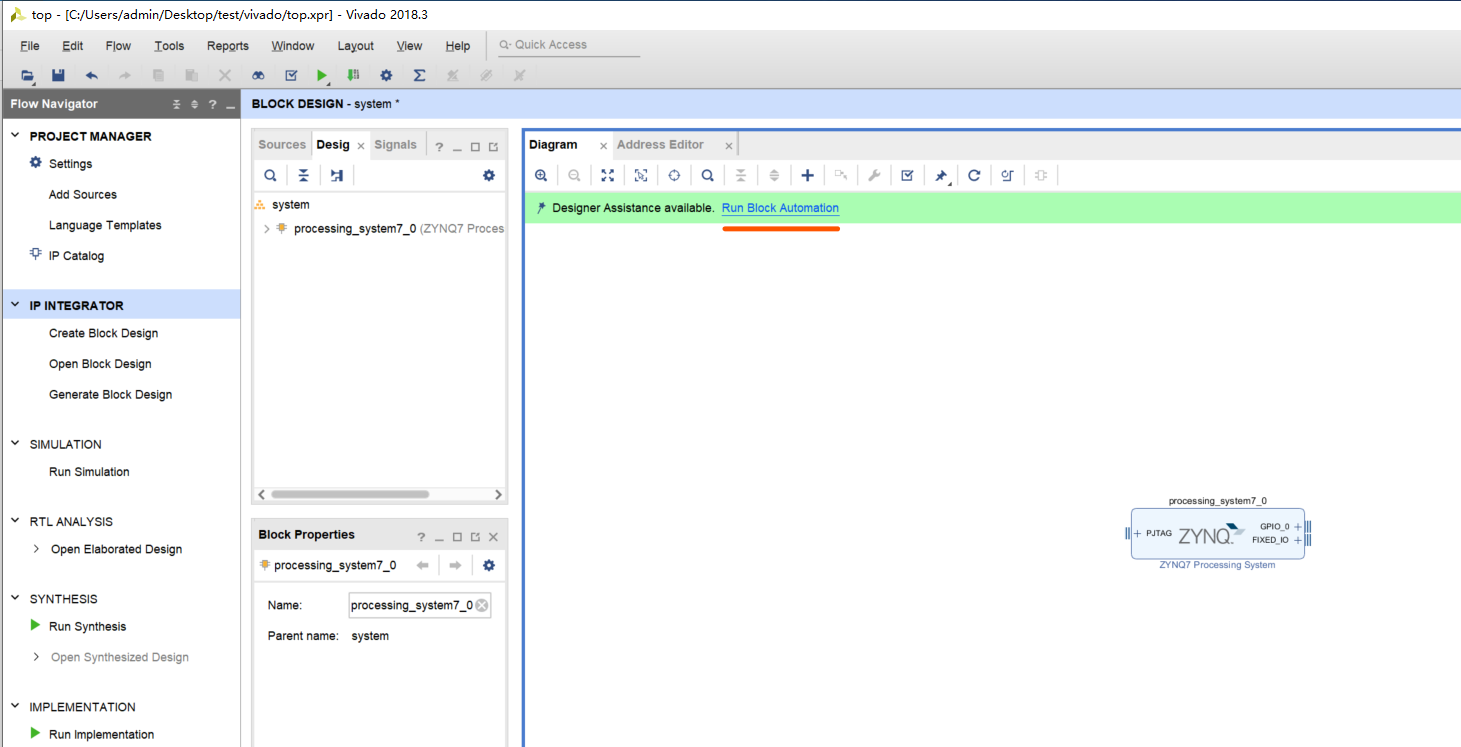Image resolution: width=1461 pixels, height=747 pixels.
Task: Click Generate Block Design in Flow Navigator
Action: [x=110, y=395]
